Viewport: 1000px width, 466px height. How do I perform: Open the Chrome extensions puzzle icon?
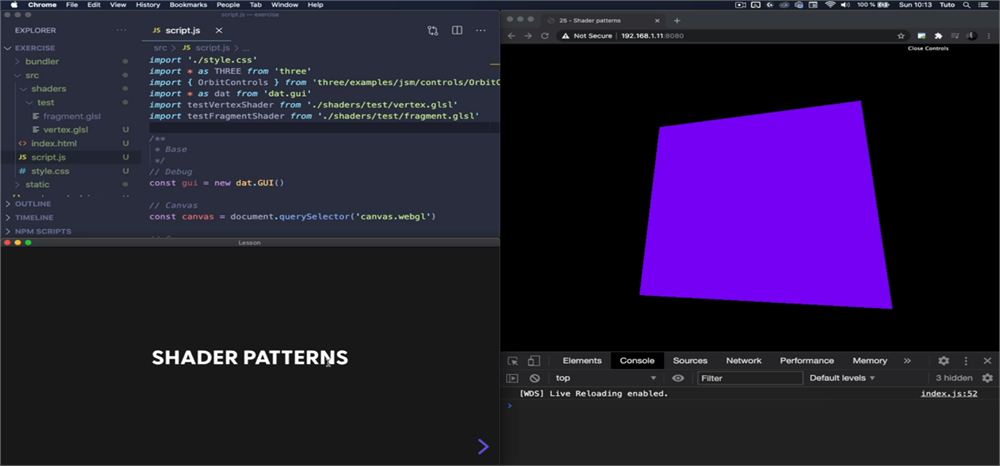coord(938,36)
